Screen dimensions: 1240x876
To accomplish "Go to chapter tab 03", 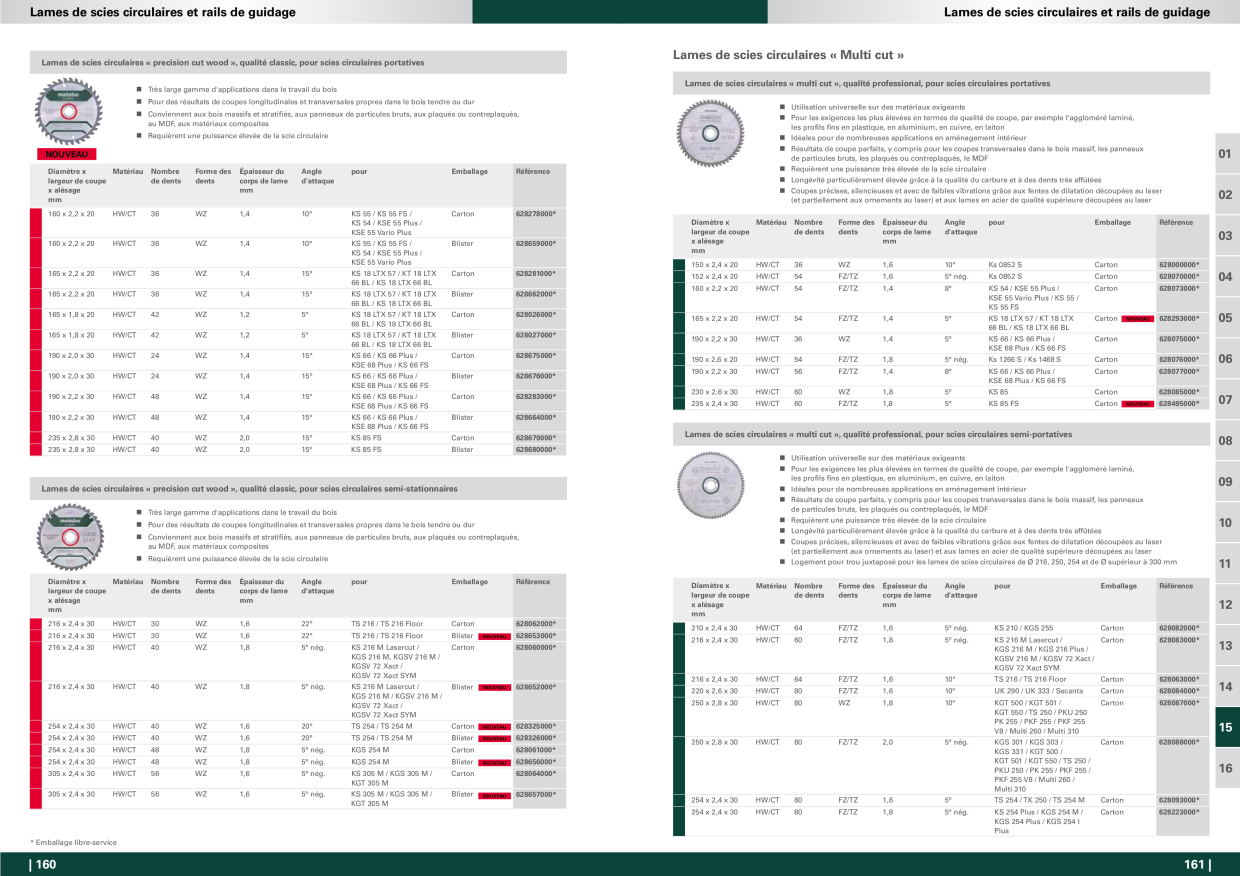I will click(x=1226, y=236).
